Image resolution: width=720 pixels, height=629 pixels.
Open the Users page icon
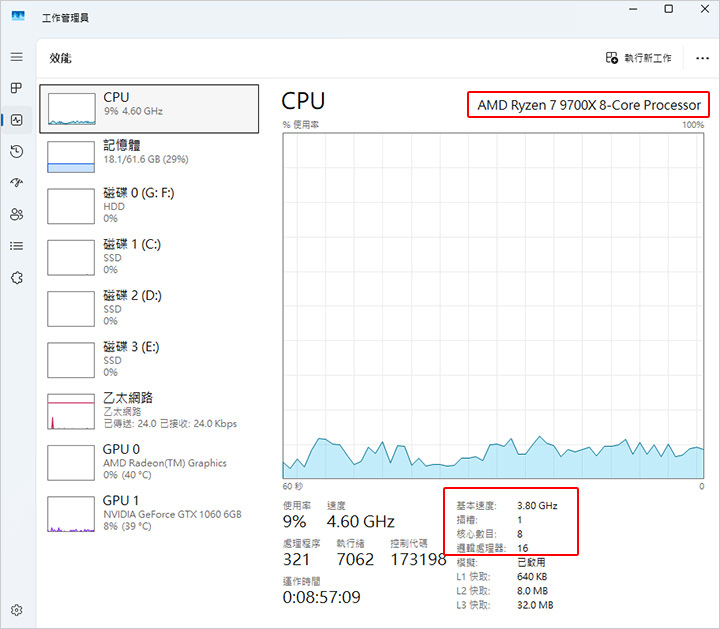coord(17,214)
